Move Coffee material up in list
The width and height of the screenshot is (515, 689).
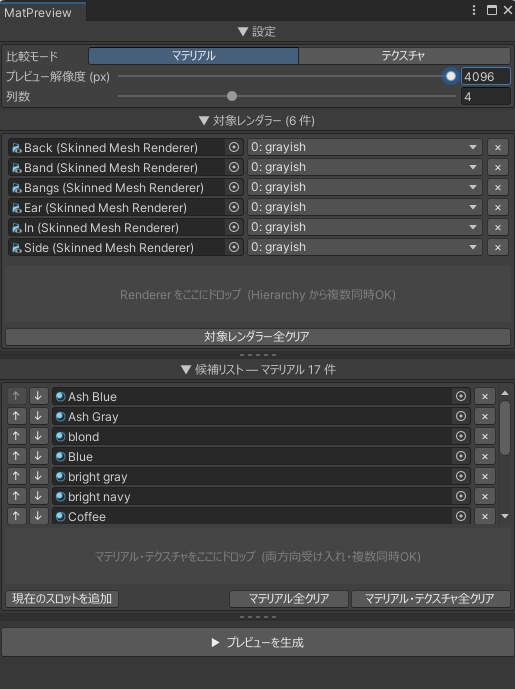(x=16, y=516)
